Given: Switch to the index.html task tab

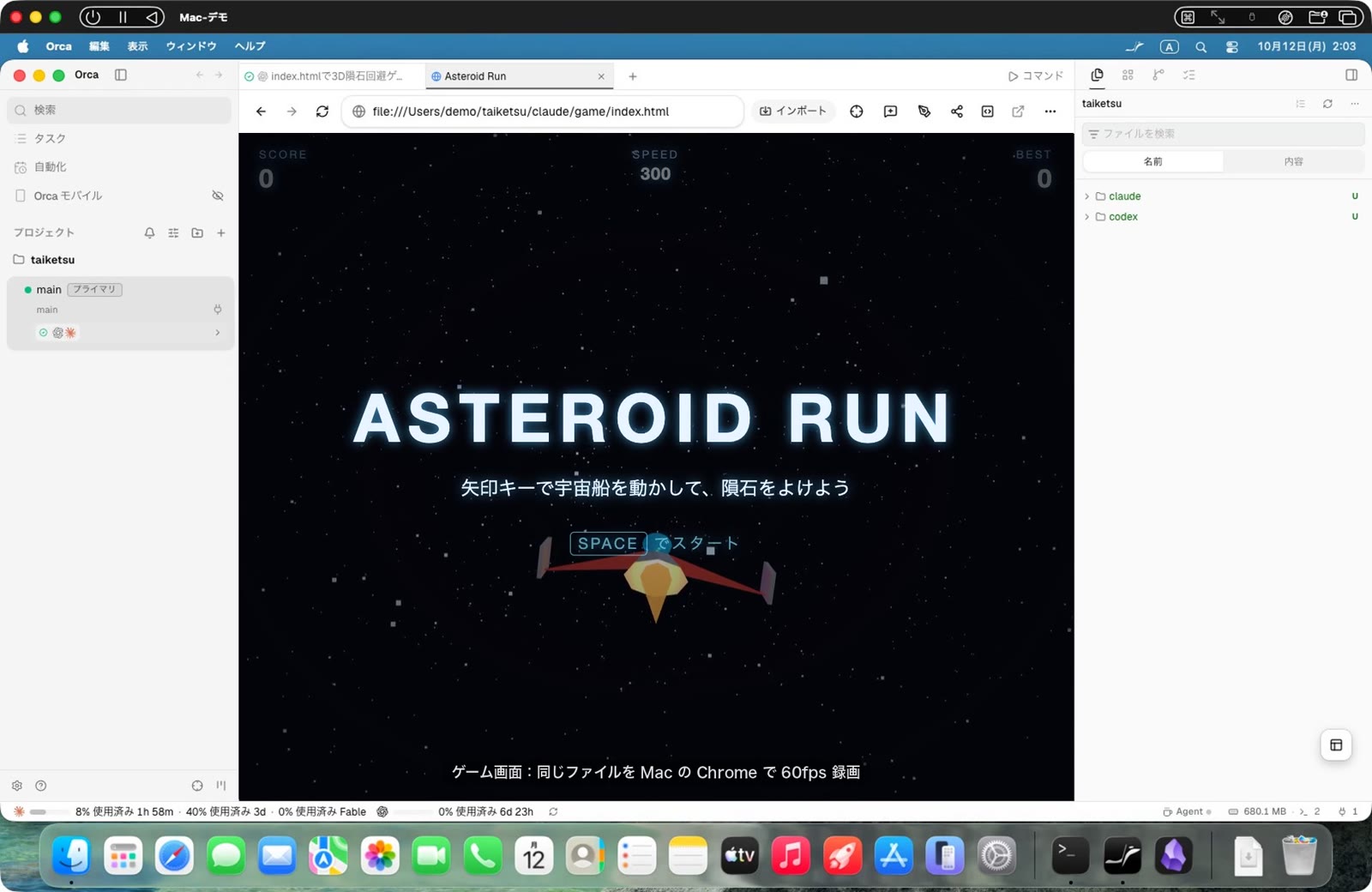Looking at the screenshot, I should point(332,76).
